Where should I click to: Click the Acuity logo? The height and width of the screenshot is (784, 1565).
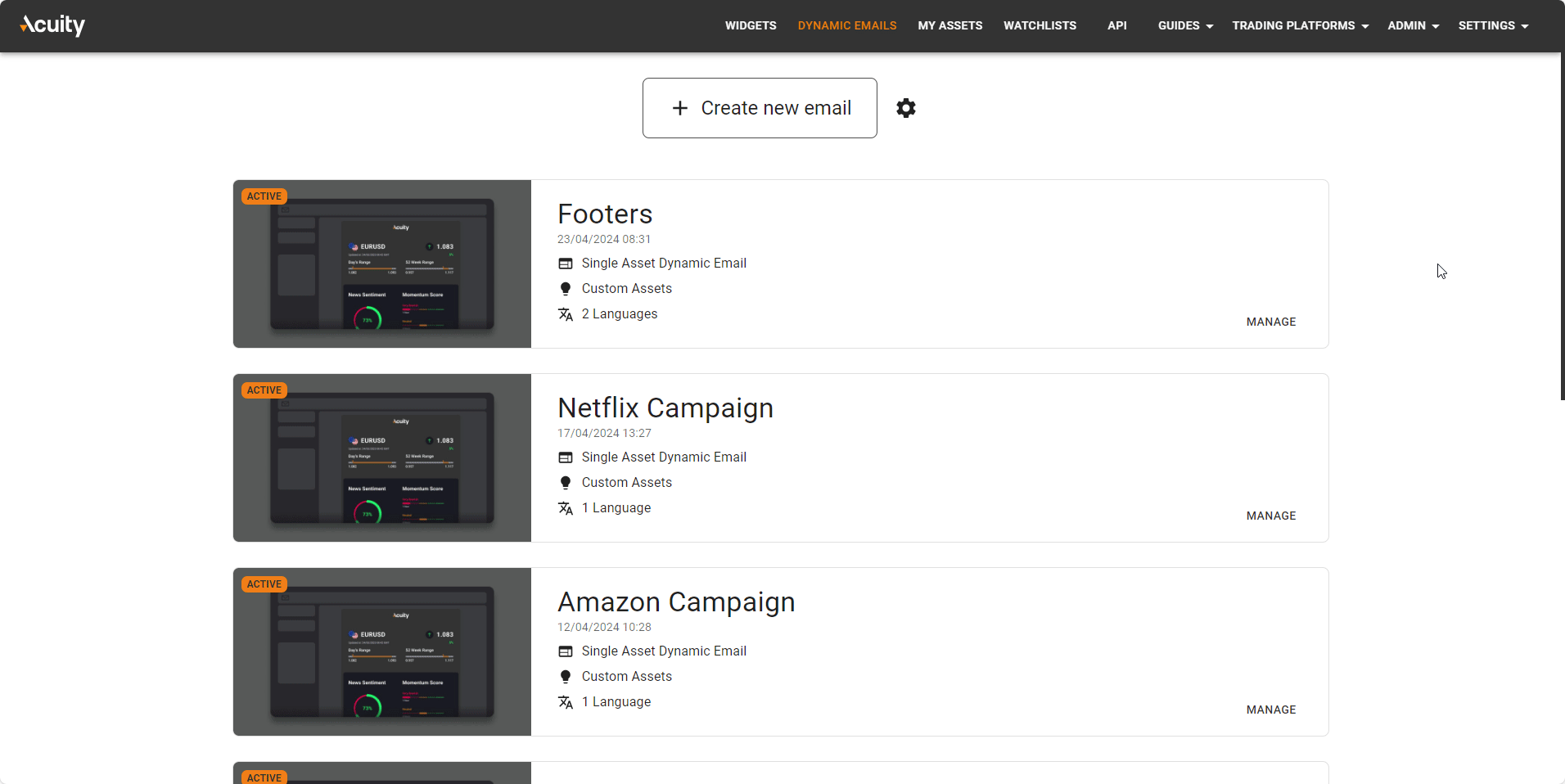tap(52, 25)
